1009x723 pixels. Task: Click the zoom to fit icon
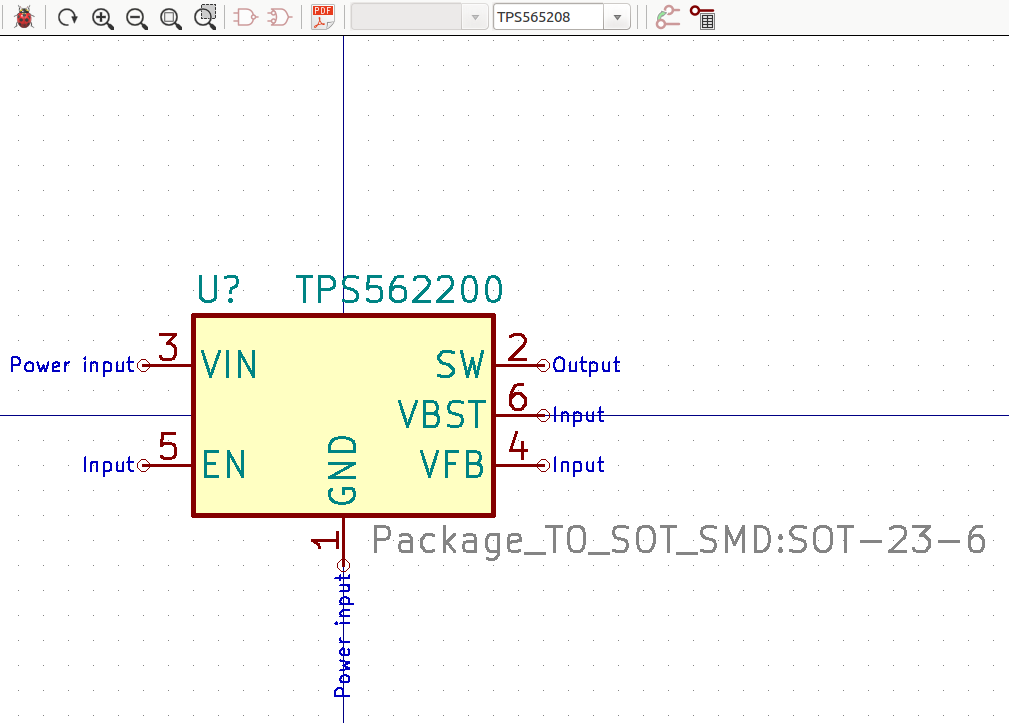[x=171, y=17]
